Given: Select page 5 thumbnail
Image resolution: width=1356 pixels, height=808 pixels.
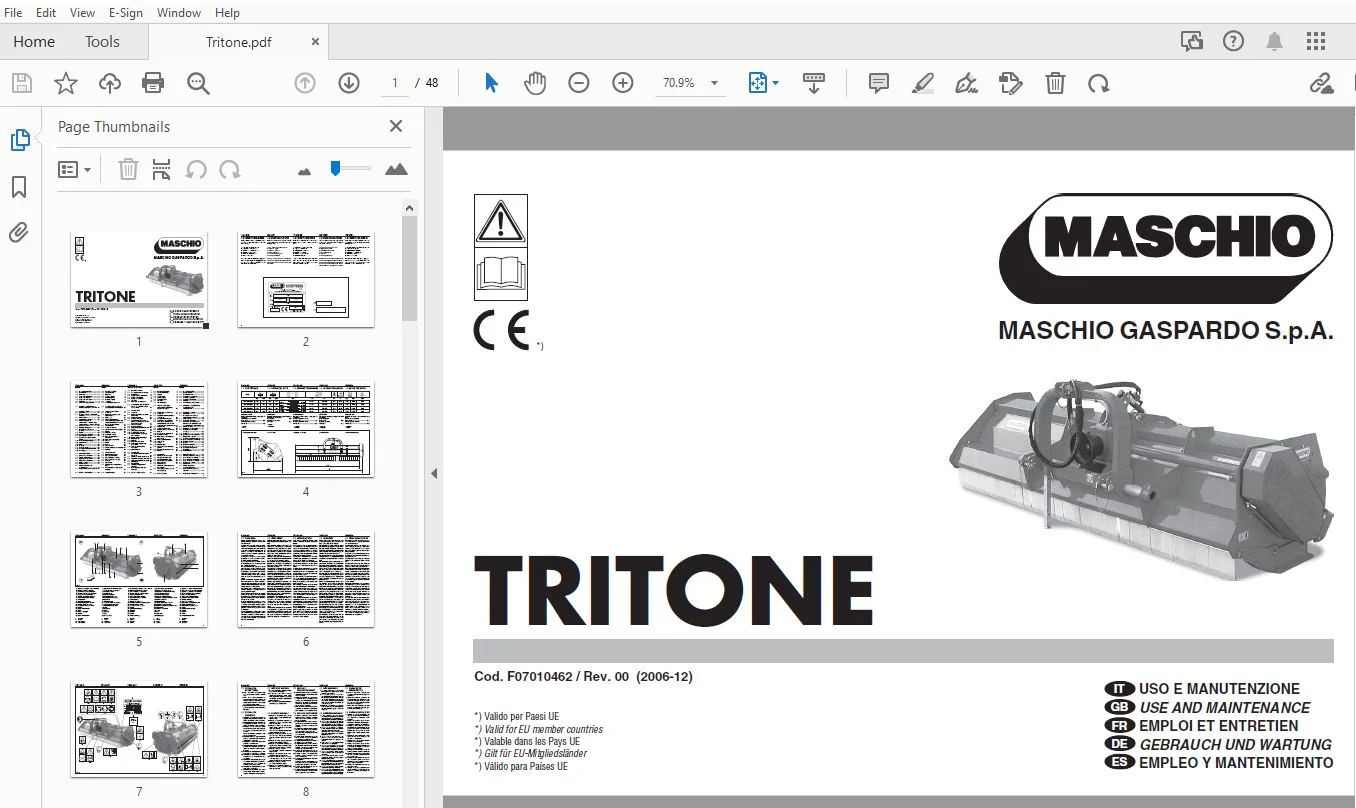Looking at the screenshot, I should pyautogui.click(x=139, y=580).
